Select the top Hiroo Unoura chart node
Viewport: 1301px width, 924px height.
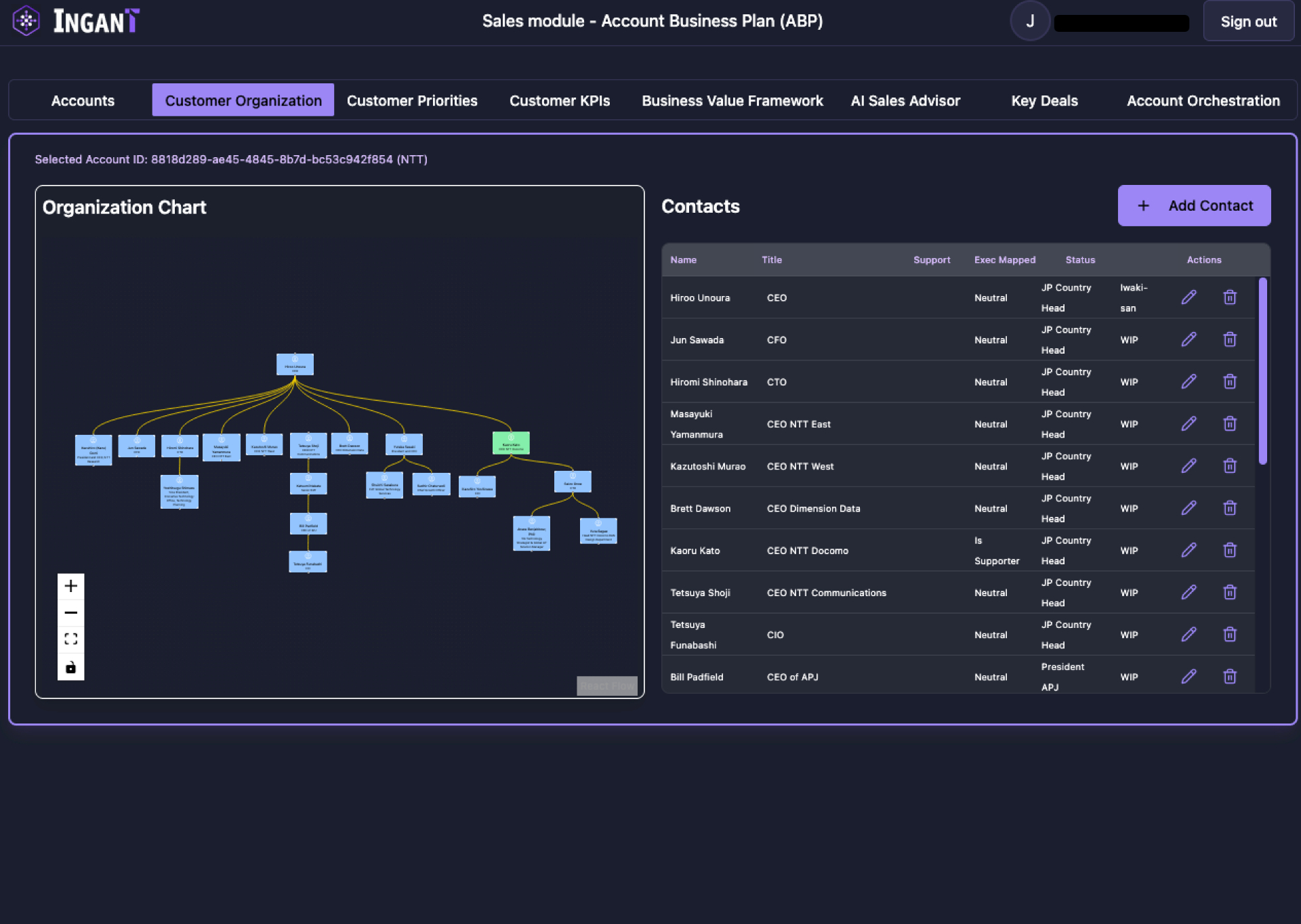pyautogui.click(x=295, y=364)
